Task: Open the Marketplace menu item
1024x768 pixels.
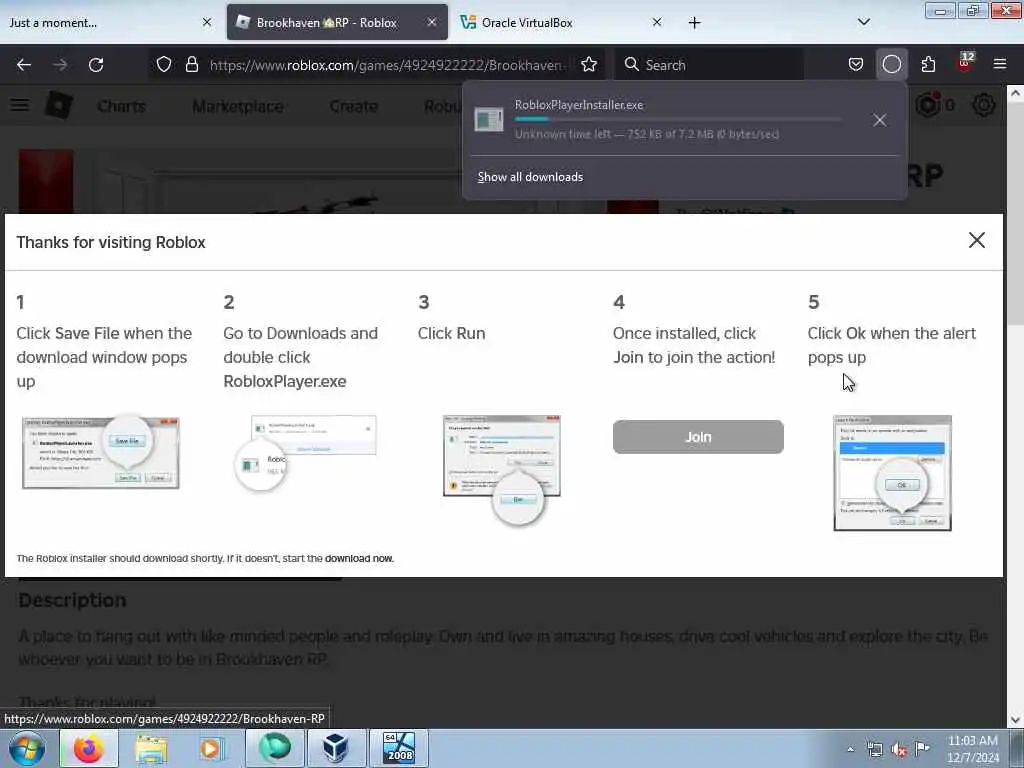Action: pos(238,106)
